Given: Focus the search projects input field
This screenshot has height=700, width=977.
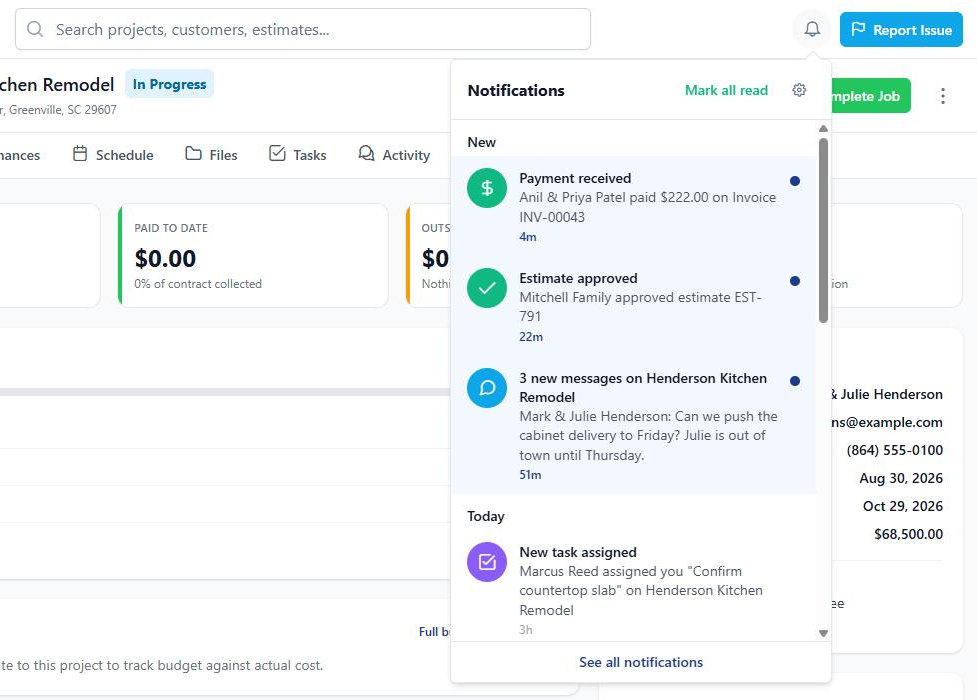Looking at the screenshot, I should pyautogui.click(x=303, y=29).
